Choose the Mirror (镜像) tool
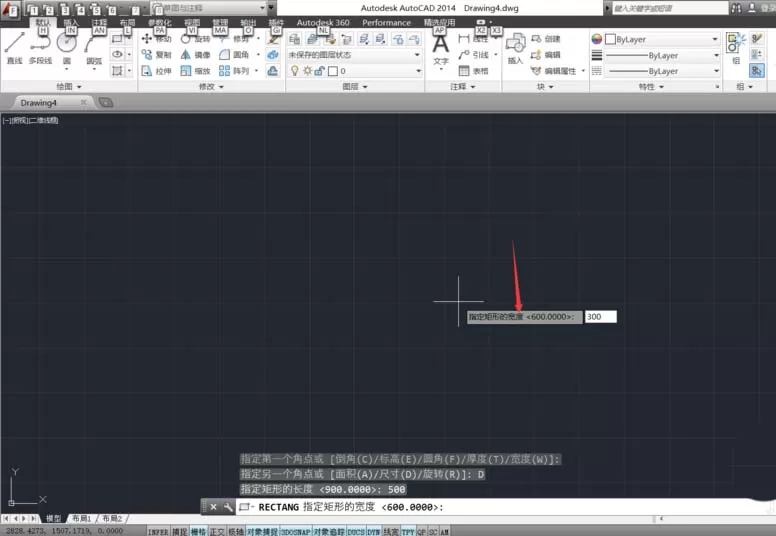776x536 pixels. 195,54
